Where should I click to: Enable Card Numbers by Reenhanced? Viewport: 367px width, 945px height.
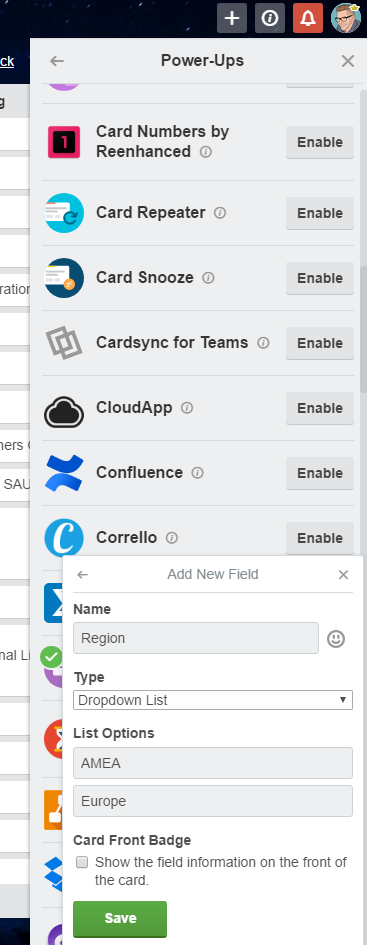click(x=320, y=143)
